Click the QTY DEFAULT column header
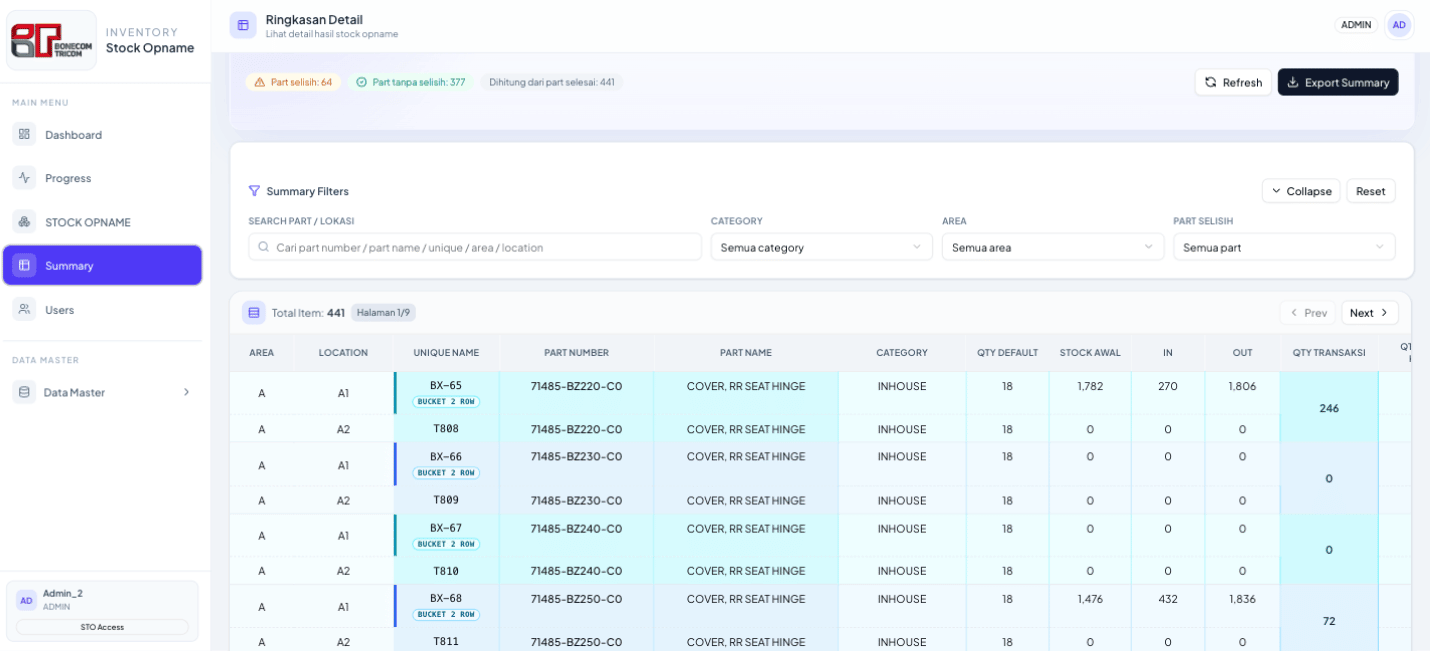The height and width of the screenshot is (651, 1430). click(1007, 353)
